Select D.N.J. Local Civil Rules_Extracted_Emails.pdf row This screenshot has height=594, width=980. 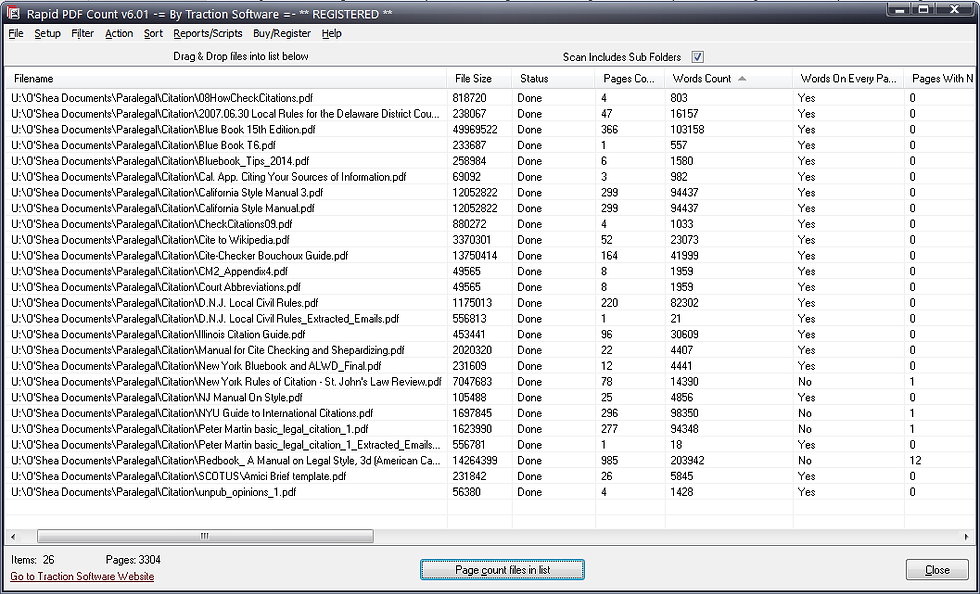point(489,319)
